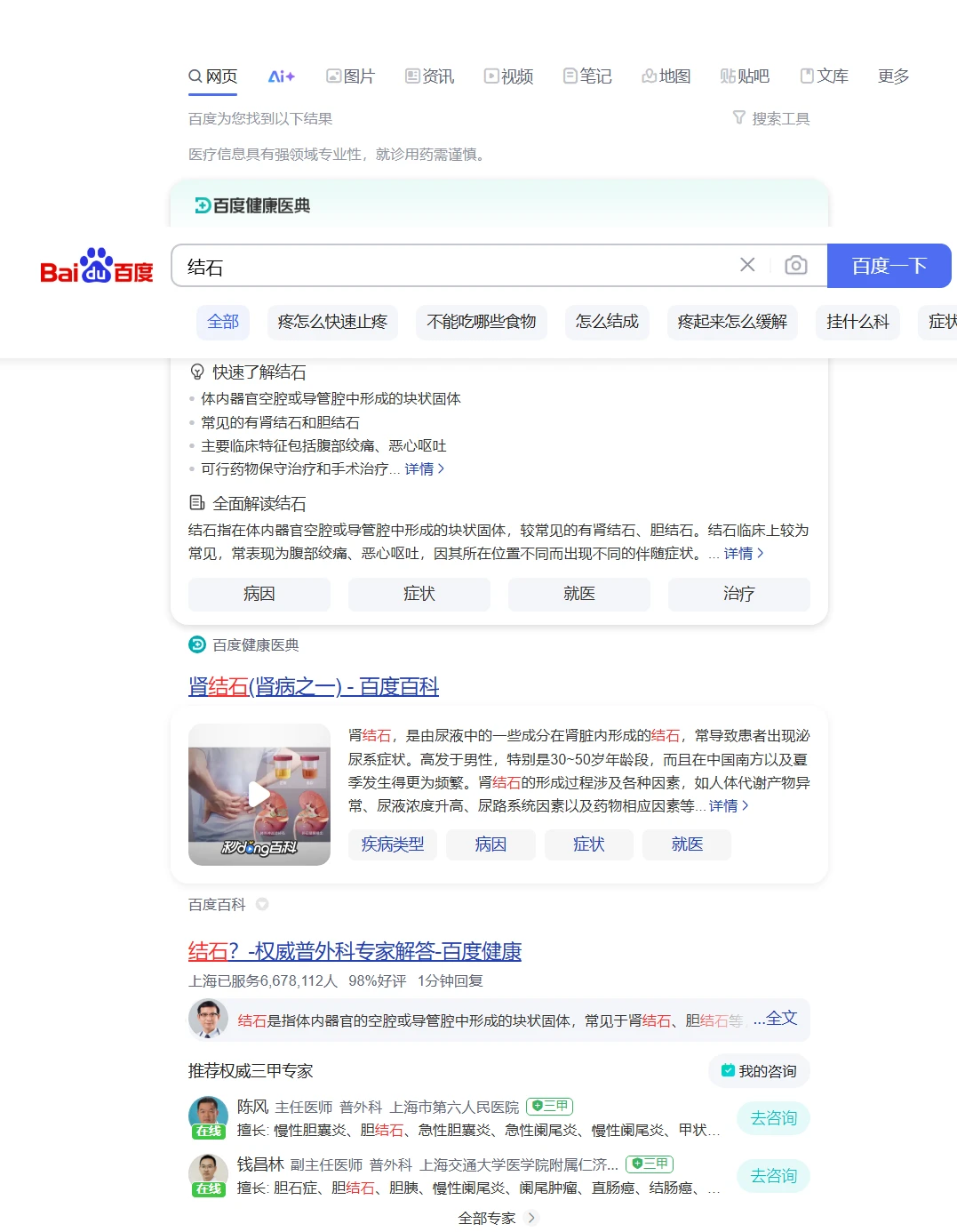Show all experts list

coord(497,1218)
